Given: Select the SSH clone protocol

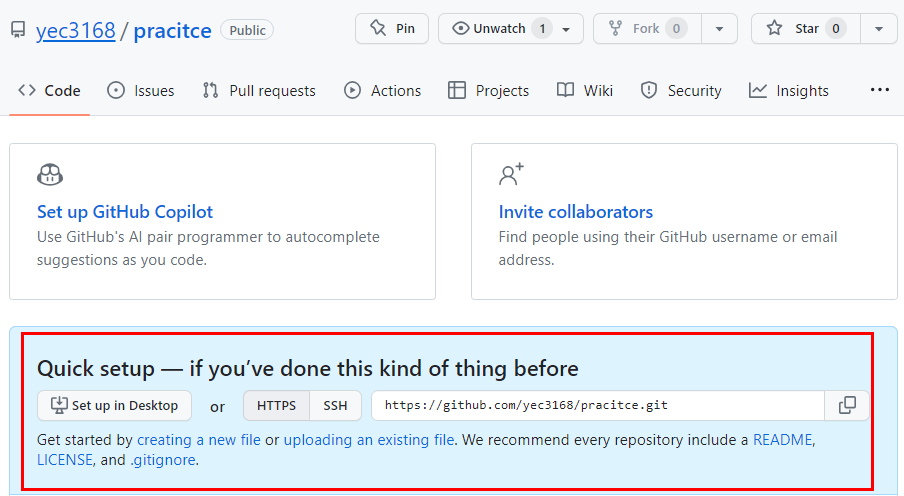Looking at the screenshot, I should 336,405.
